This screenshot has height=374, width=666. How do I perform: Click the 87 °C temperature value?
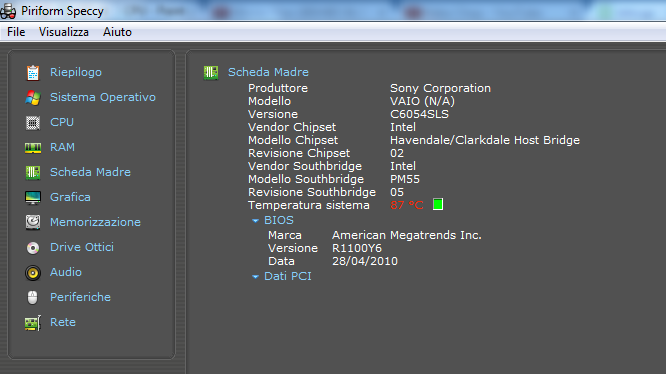(407, 205)
